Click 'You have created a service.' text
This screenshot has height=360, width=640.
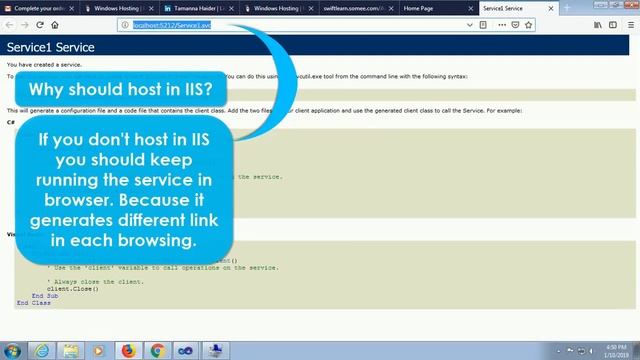pyautogui.click(x=44, y=64)
